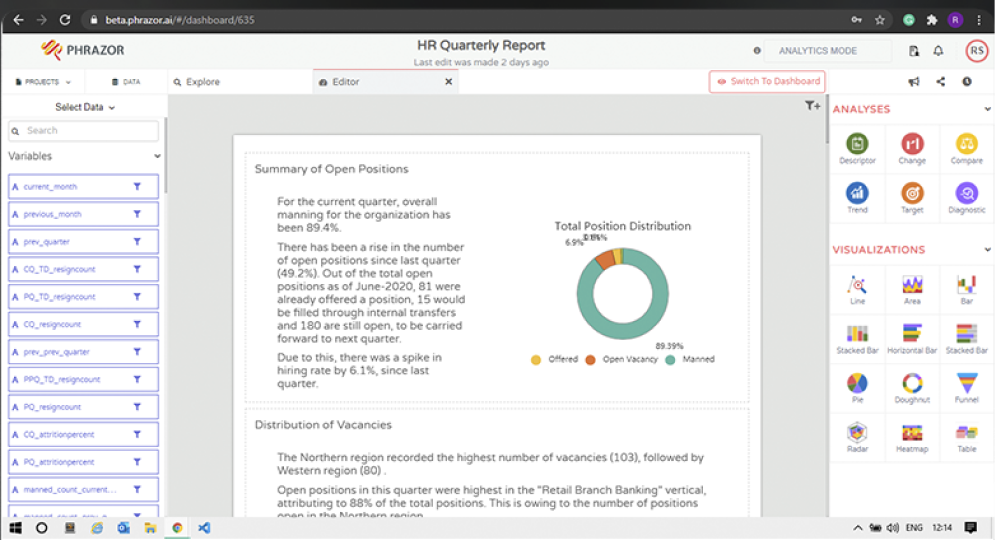The image size is (995, 540).
Task: Select the Compare analysis icon
Action: coord(966,144)
